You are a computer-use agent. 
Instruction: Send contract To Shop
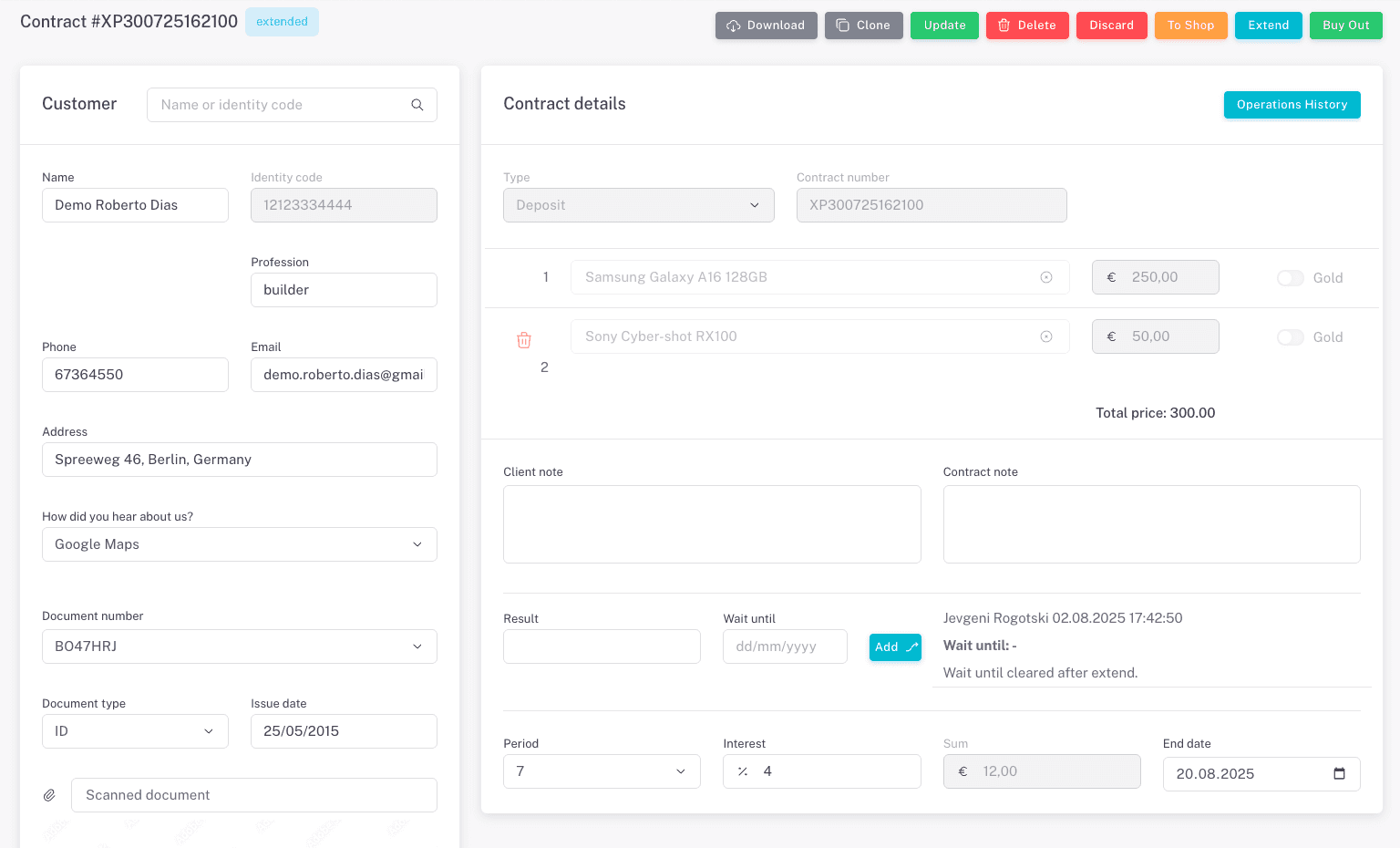point(1191,26)
